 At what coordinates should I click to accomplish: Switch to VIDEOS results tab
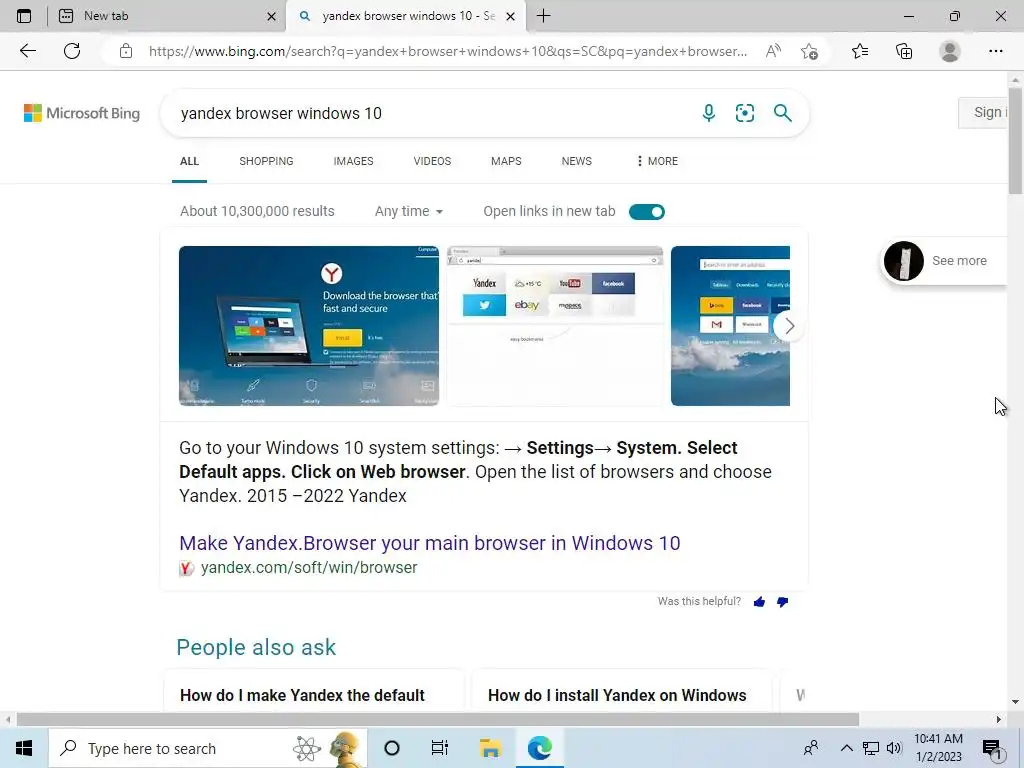(432, 161)
